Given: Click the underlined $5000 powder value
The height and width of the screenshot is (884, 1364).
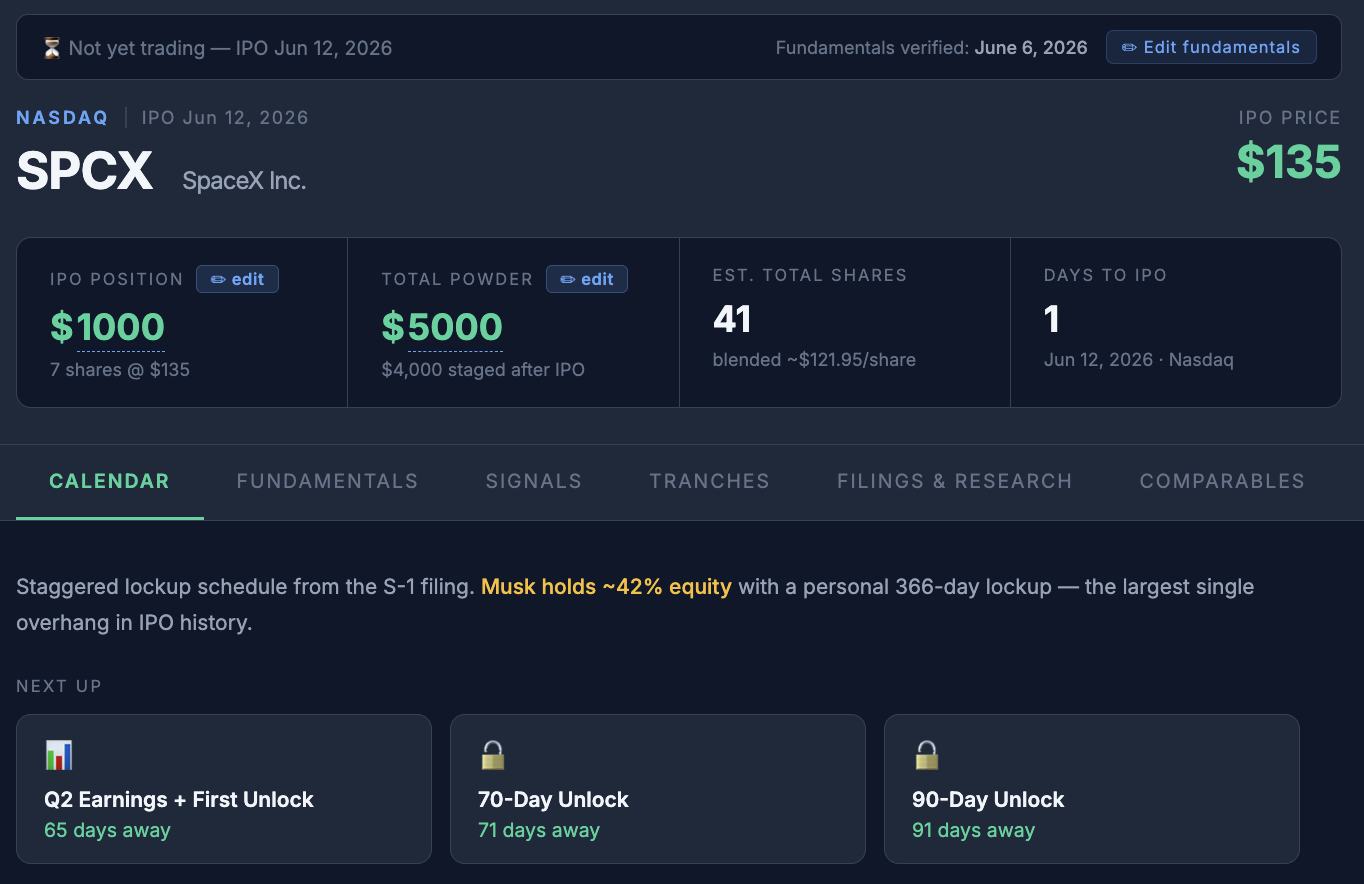Looking at the screenshot, I should pyautogui.click(x=442, y=327).
